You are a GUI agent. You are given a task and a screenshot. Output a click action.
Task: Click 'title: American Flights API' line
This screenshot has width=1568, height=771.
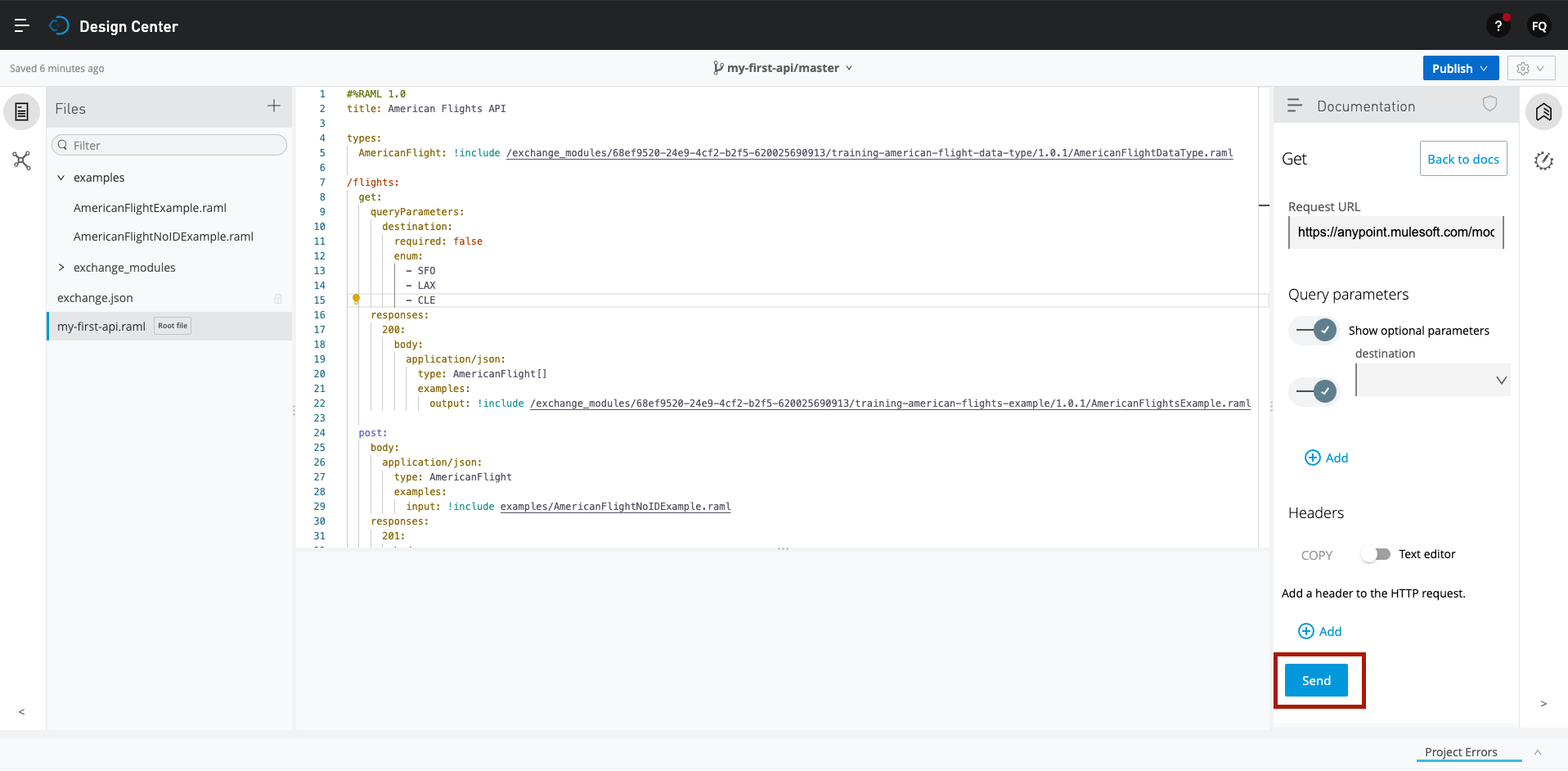click(x=426, y=109)
